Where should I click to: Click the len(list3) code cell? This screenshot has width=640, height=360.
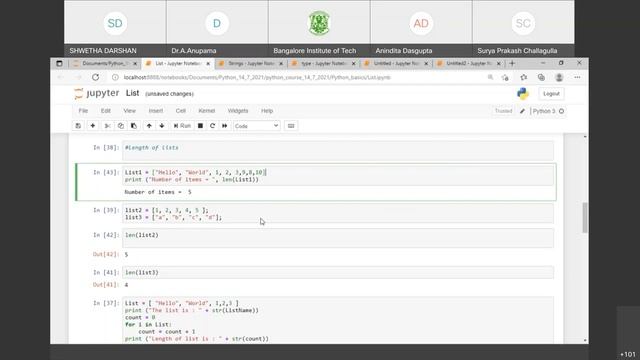click(x=338, y=272)
